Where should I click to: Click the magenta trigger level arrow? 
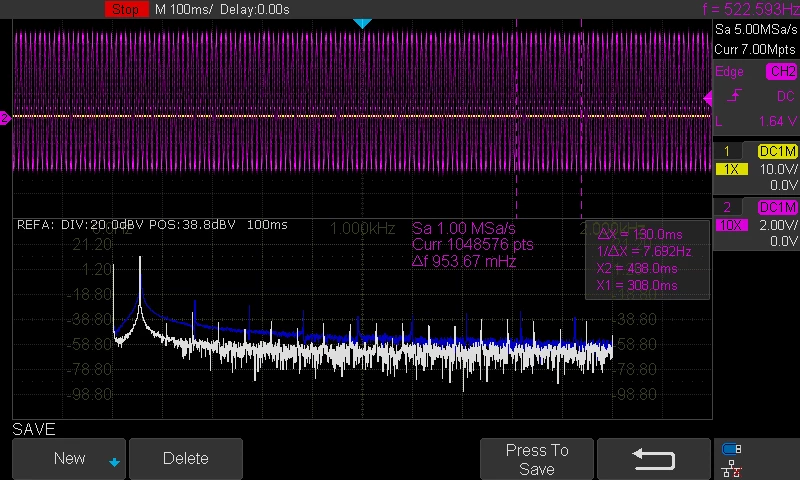pyautogui.click(x=708, y=98)
